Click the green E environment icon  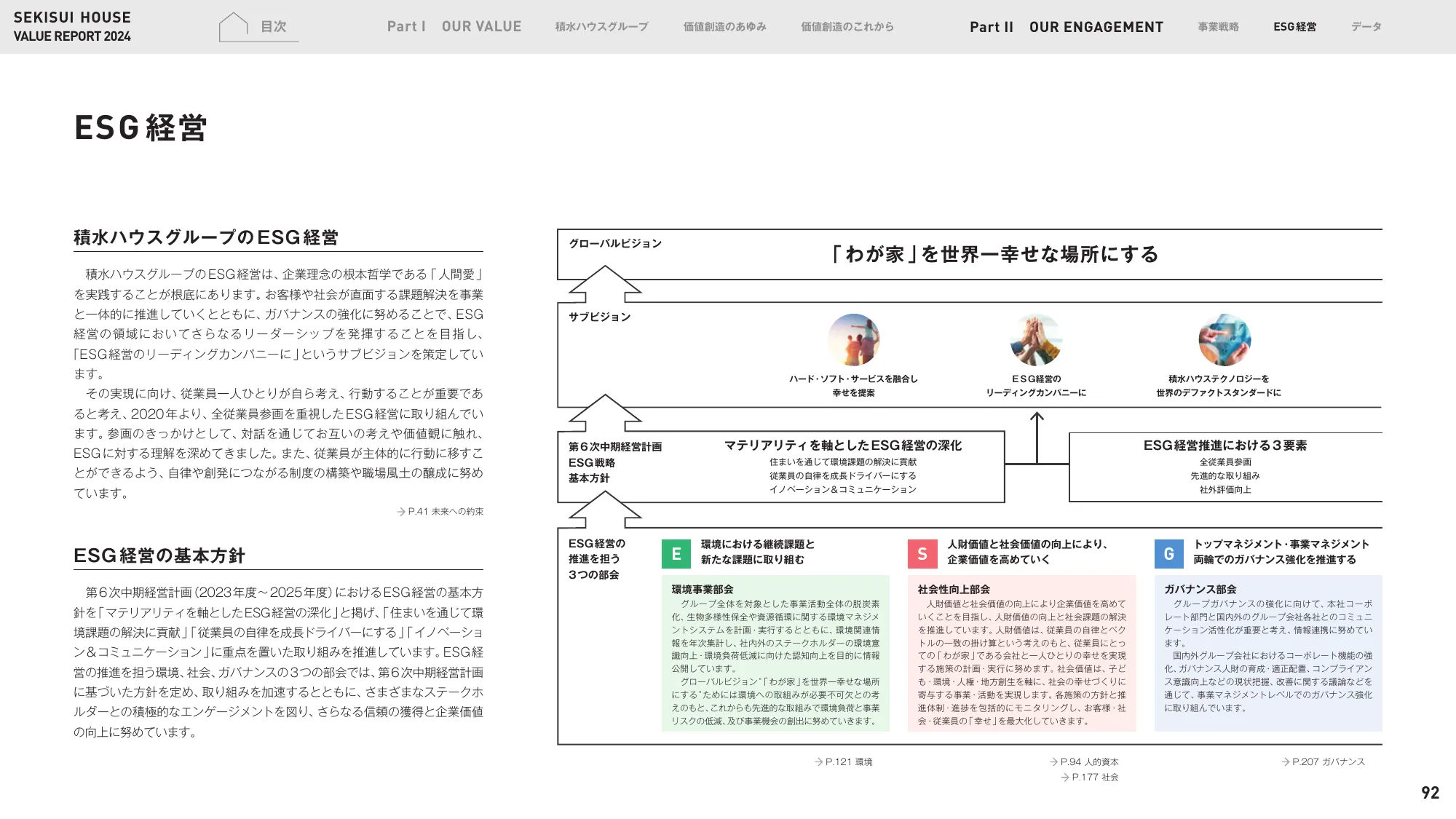[676, 554]
